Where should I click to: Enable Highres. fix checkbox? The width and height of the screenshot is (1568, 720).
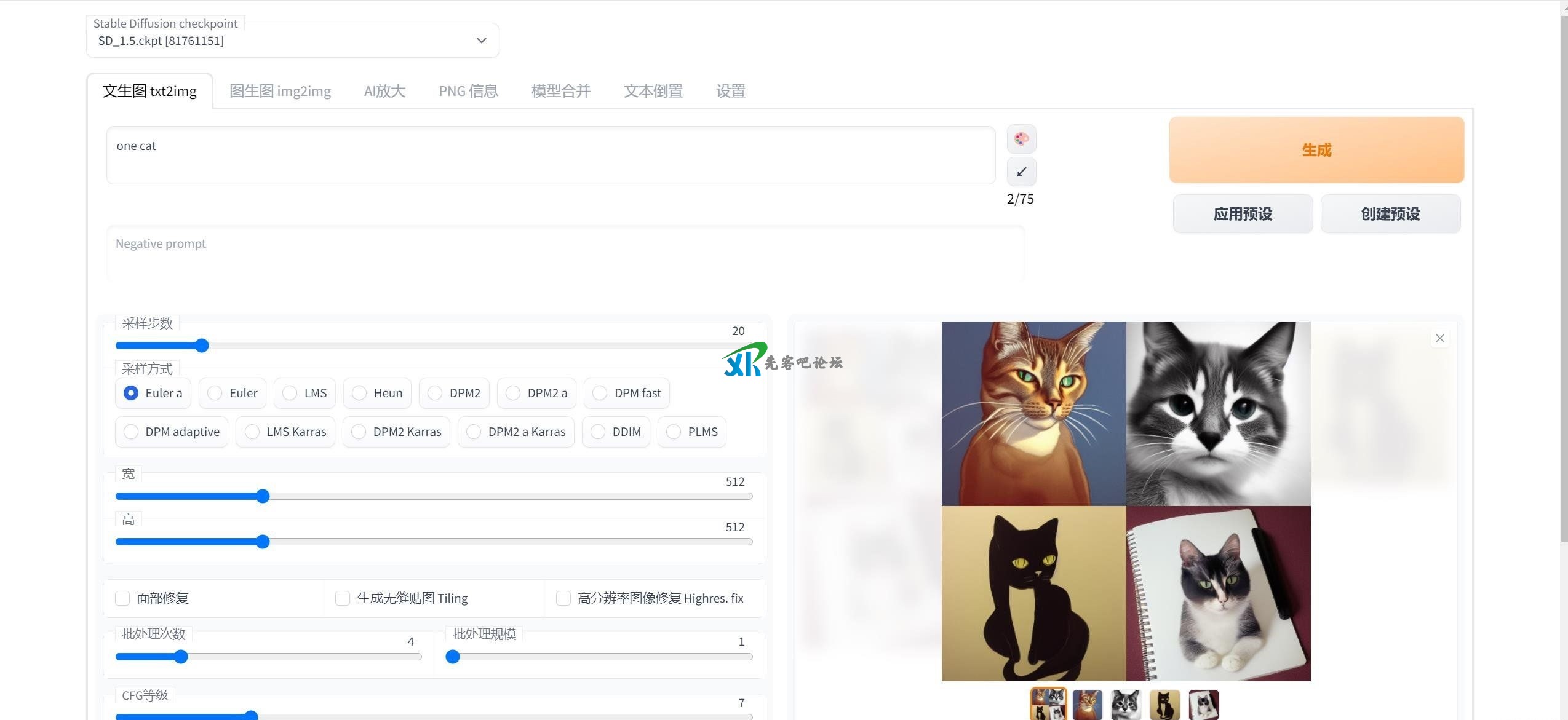tap(563, 598)
